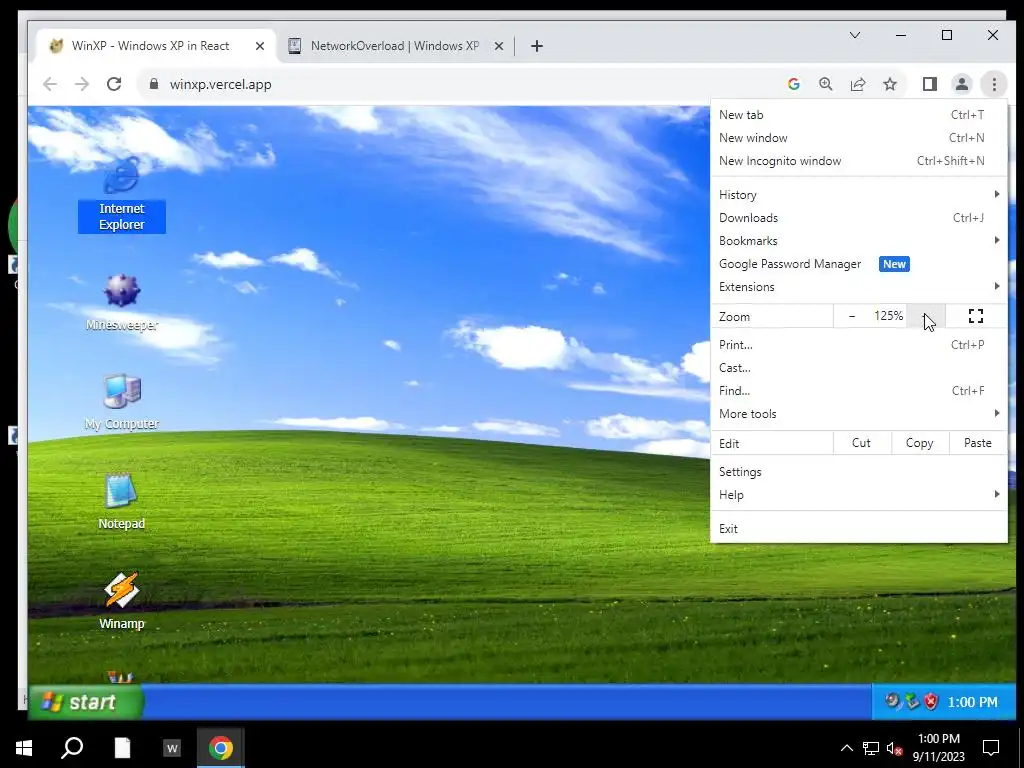This screenshot has height=768, width=1024.
Task: Select Print... menu item
Action: point(859,345)
